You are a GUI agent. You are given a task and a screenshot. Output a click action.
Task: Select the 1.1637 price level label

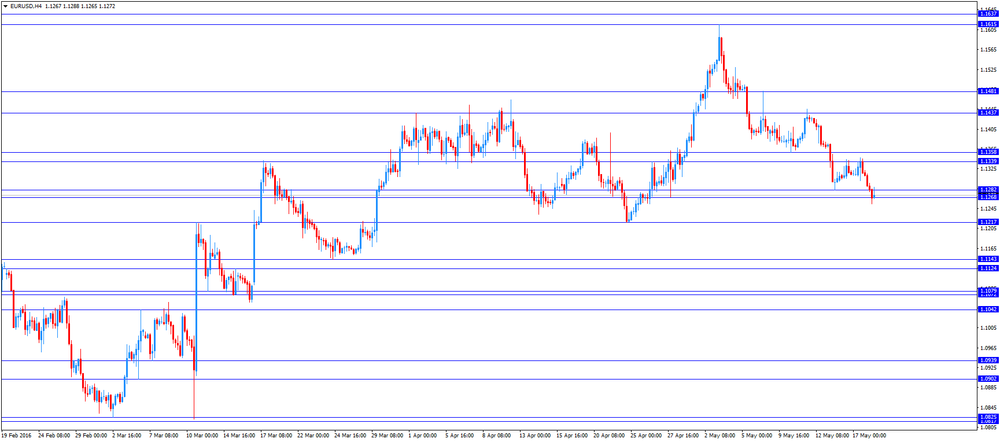point(988,13)
